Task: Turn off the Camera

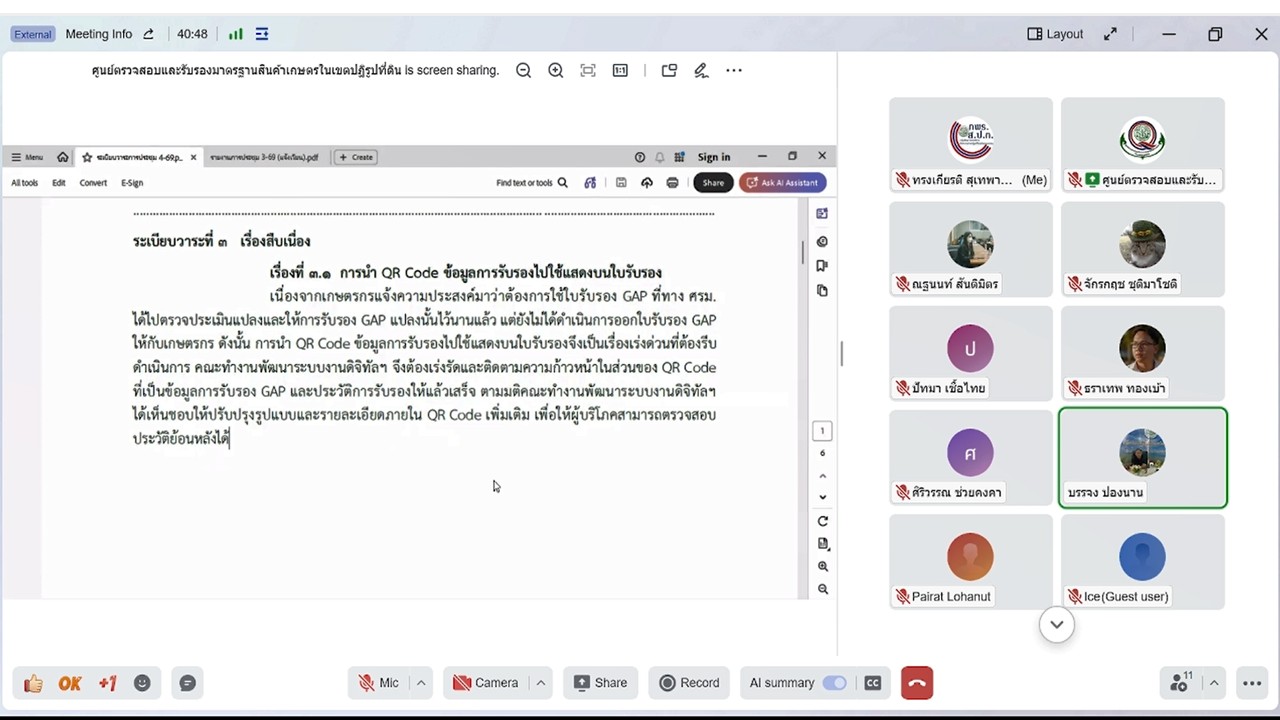Action: 490,682
